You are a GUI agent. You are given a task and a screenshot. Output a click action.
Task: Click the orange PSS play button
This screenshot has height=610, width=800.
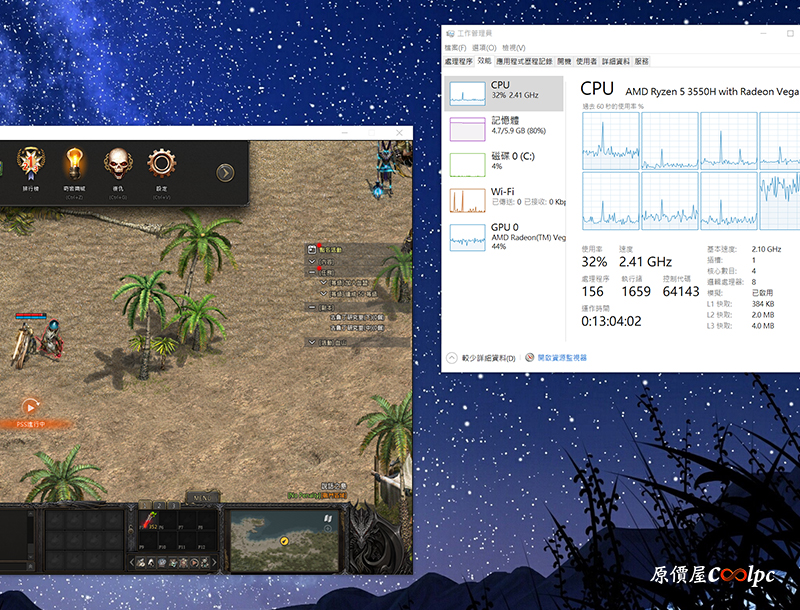pyautogui.click(x=31, y=407)
